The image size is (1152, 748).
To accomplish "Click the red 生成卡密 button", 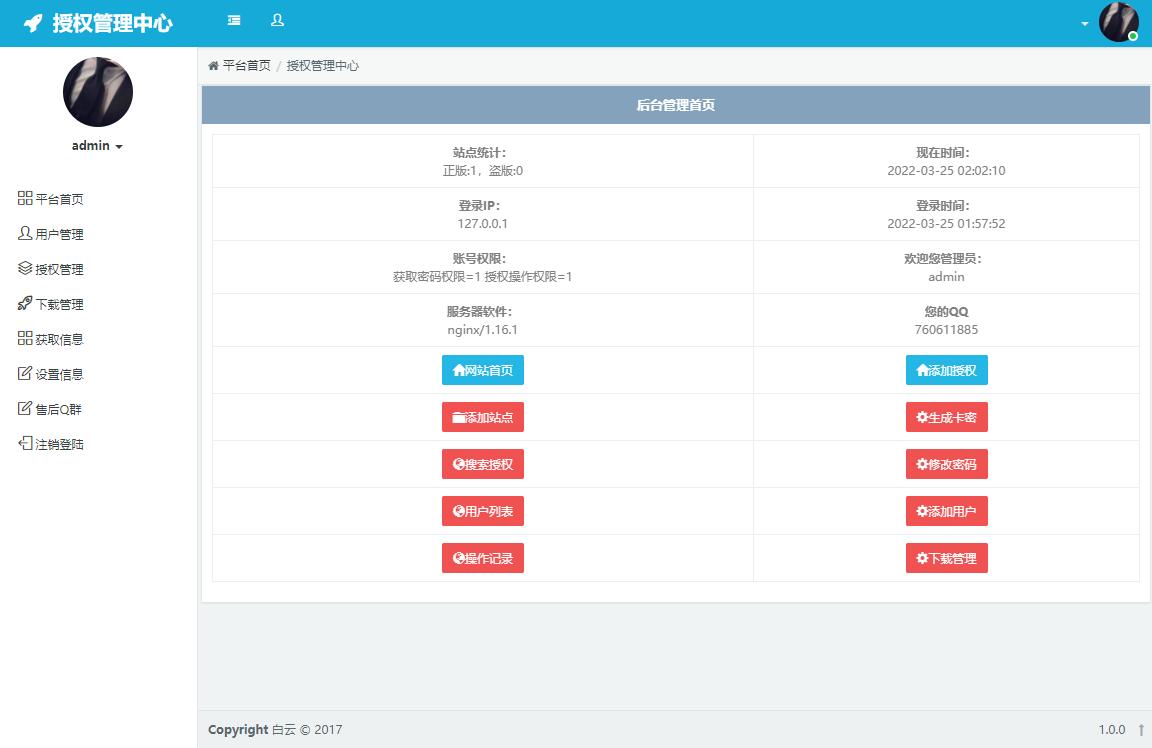I will click(x=946, y=417).
